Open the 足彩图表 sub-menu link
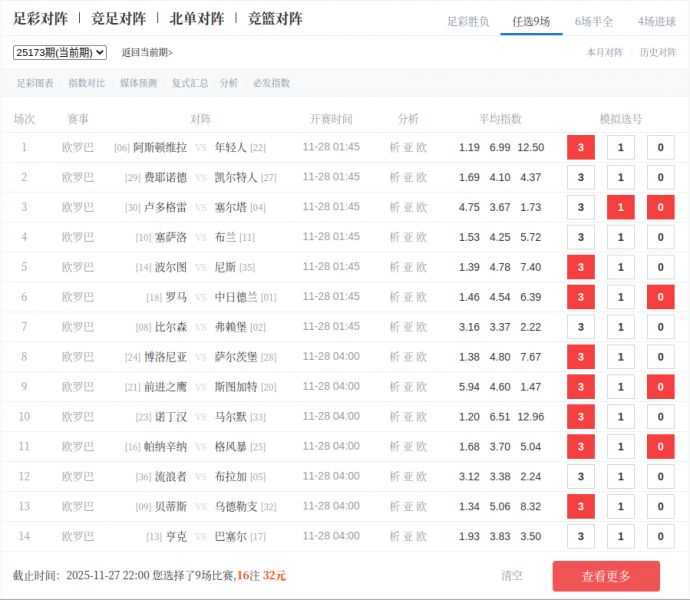Viewport: 690px width, 600px height. point(35,83)
